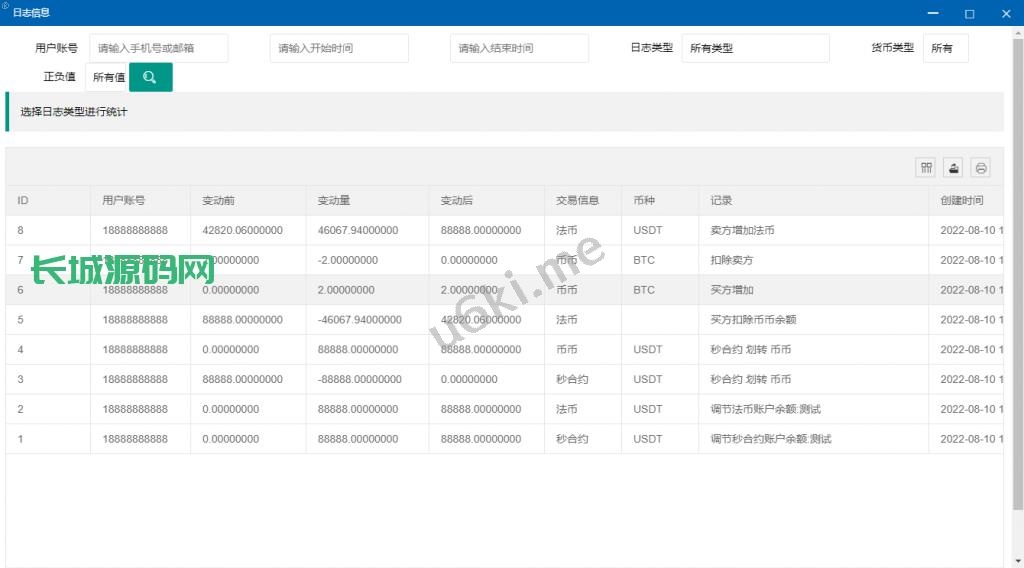Click the start time input field
This screenshot has width=1024, height=568.
pos(338,48)
